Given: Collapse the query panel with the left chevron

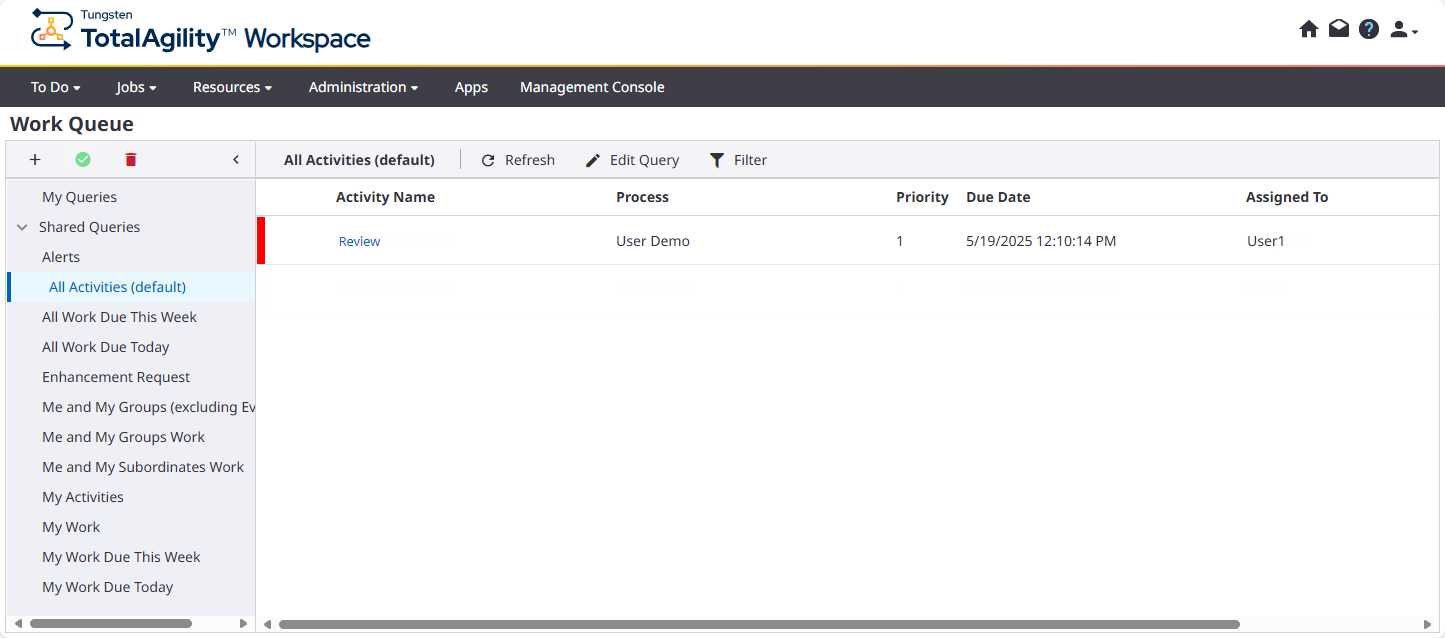Looking at the screenshot, I should (x=236, y=159).
